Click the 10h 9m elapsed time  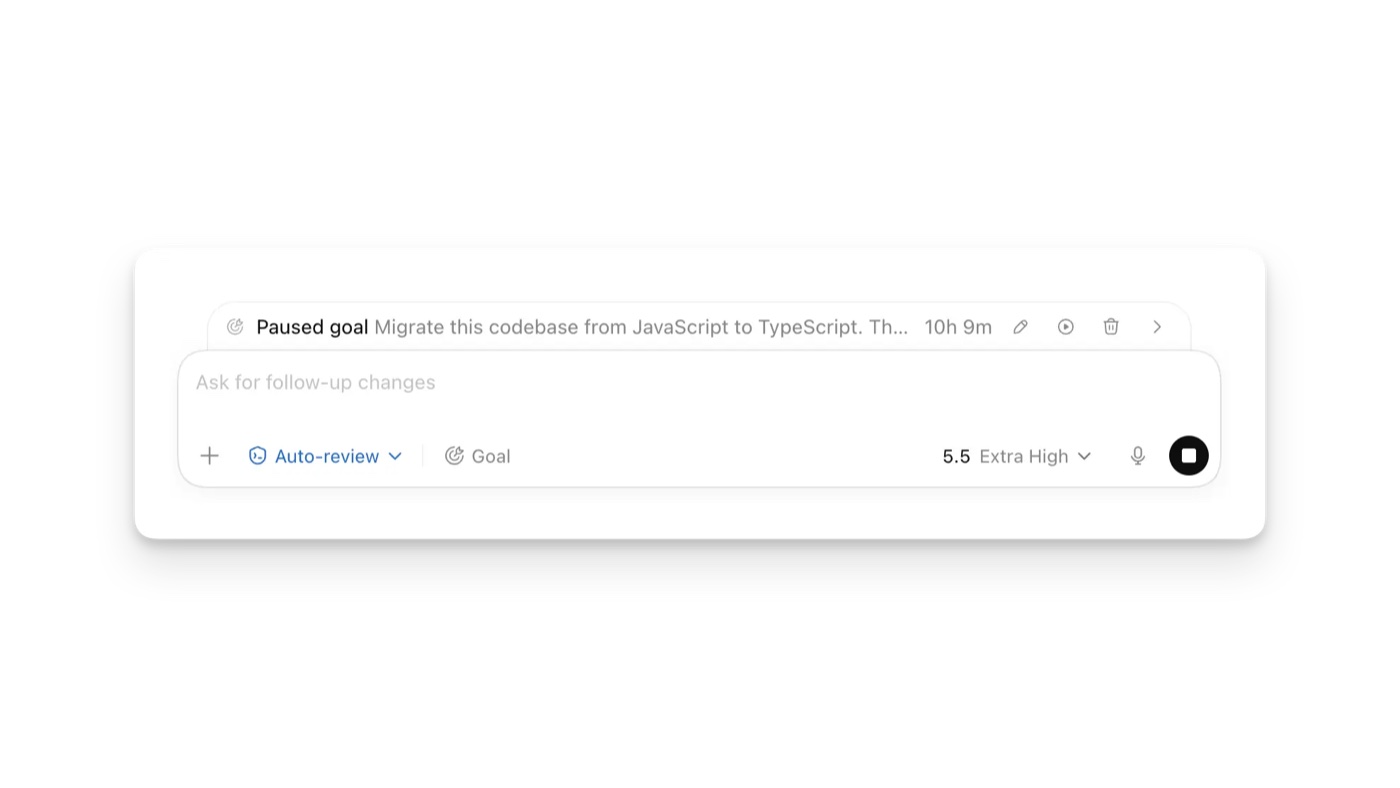point(958,327)
